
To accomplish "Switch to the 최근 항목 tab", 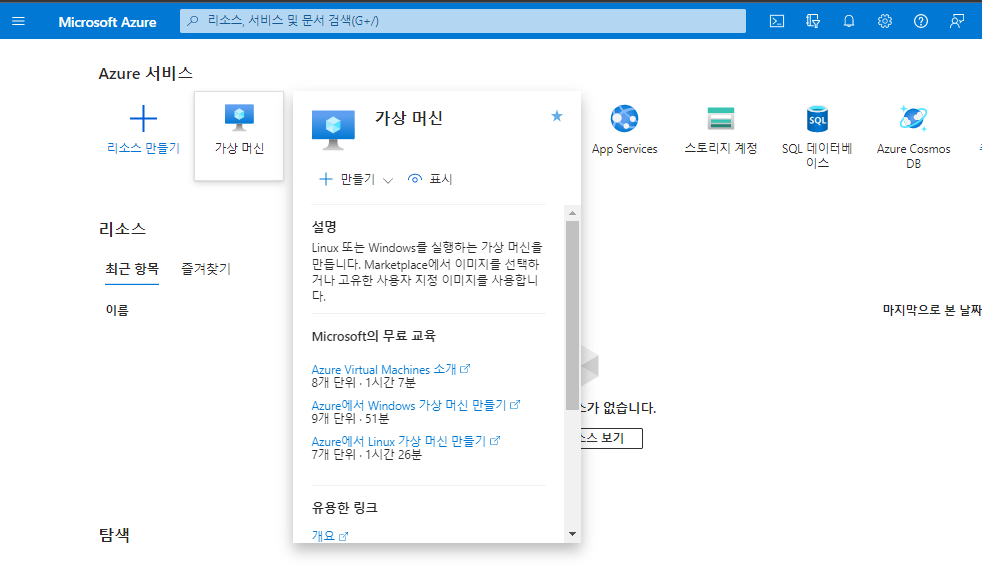I will tap(132, 269).
